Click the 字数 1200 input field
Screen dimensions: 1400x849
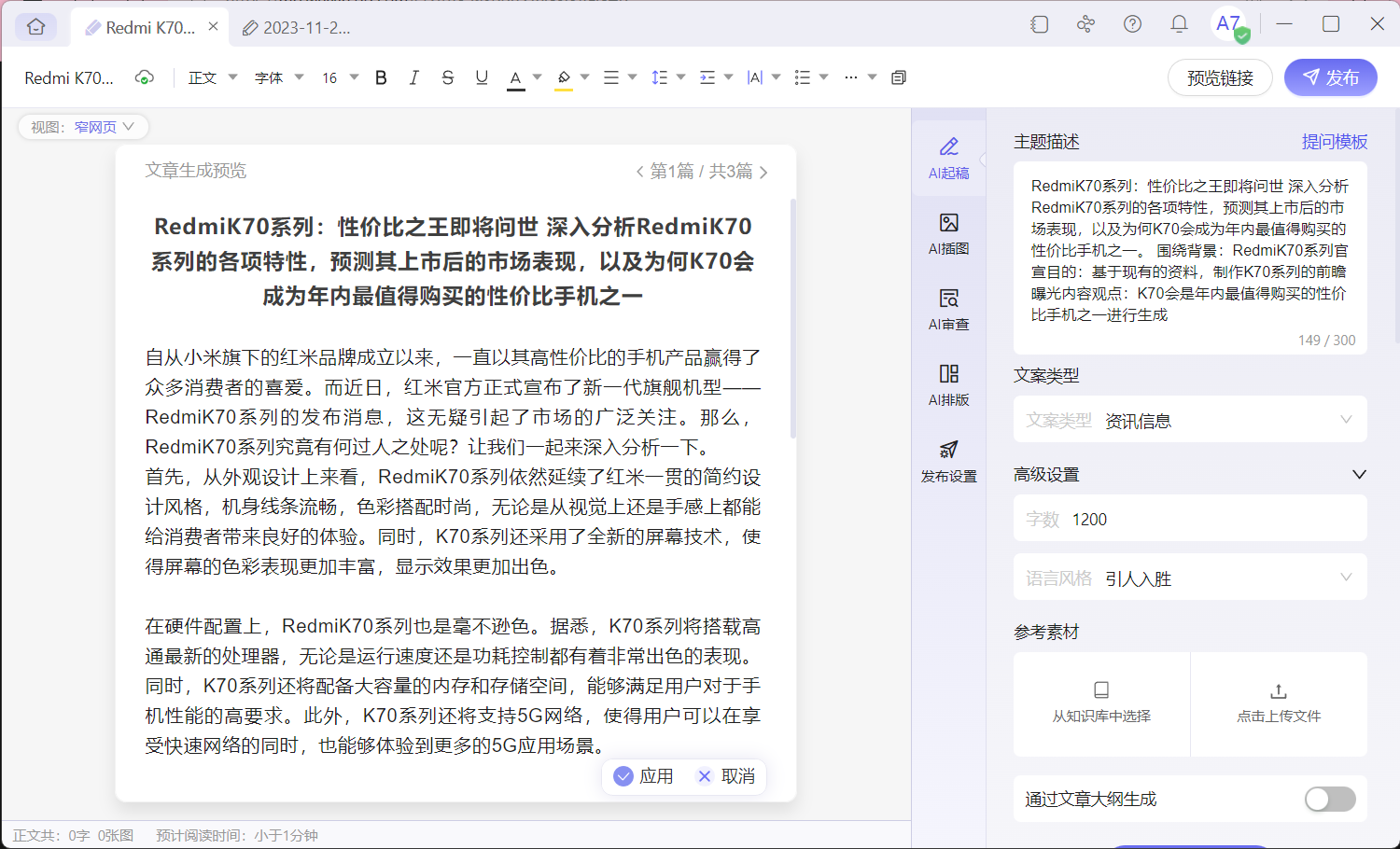coord(1190,518)
